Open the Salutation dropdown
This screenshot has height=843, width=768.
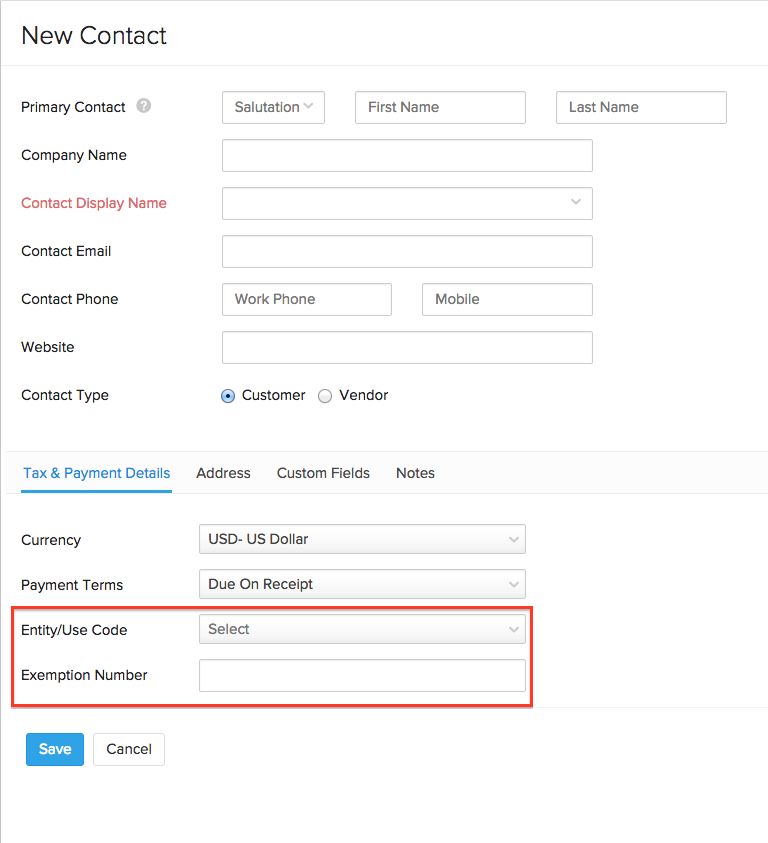pyautogui.click(x=273, y=107)
